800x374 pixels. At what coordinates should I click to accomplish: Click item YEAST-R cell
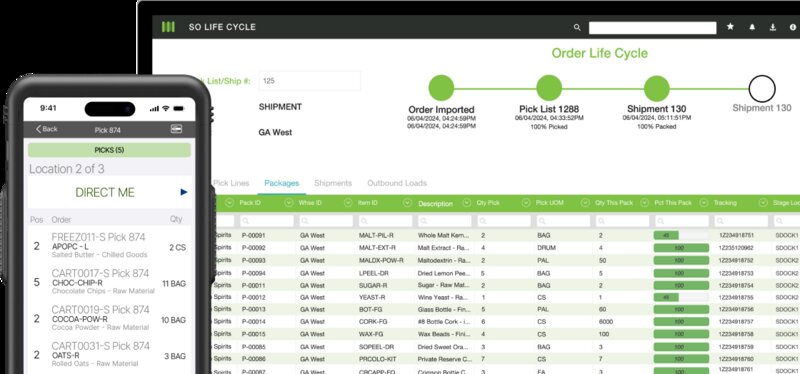(372, 297)
